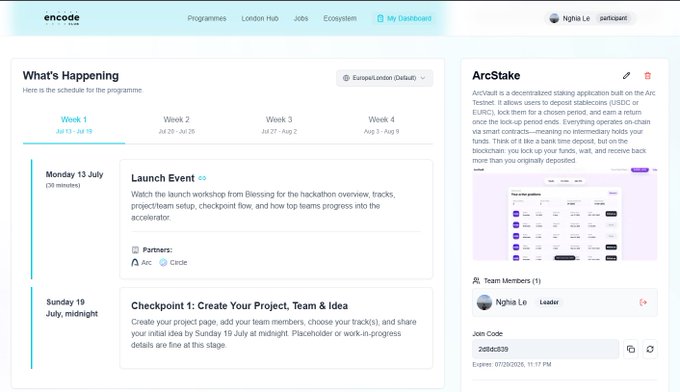Click the '(30 minutes)' duration text
The height and width of the screenshot is (392, 680).
63,185
